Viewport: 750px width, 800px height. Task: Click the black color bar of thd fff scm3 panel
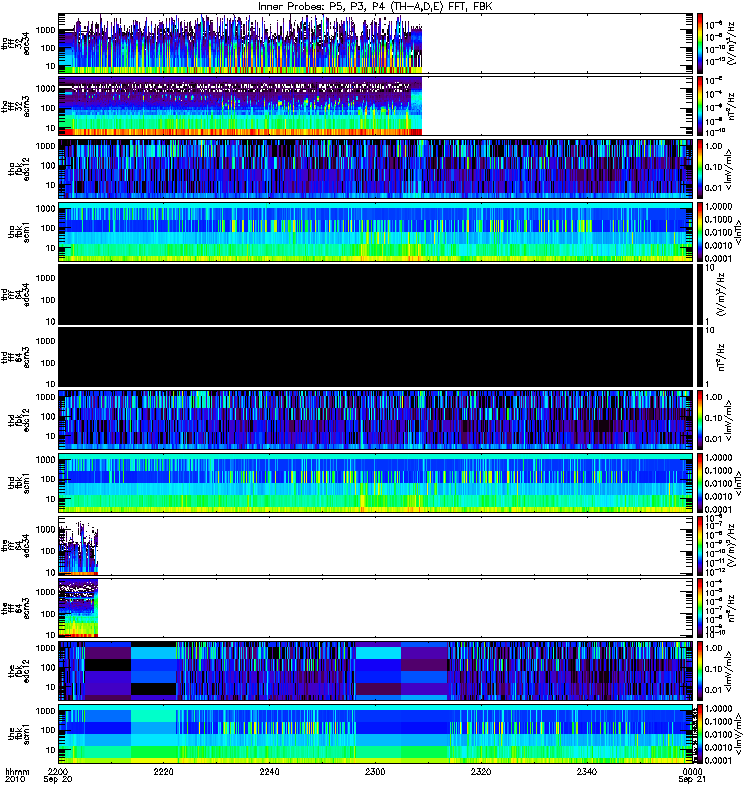click(x=701, y=357)
